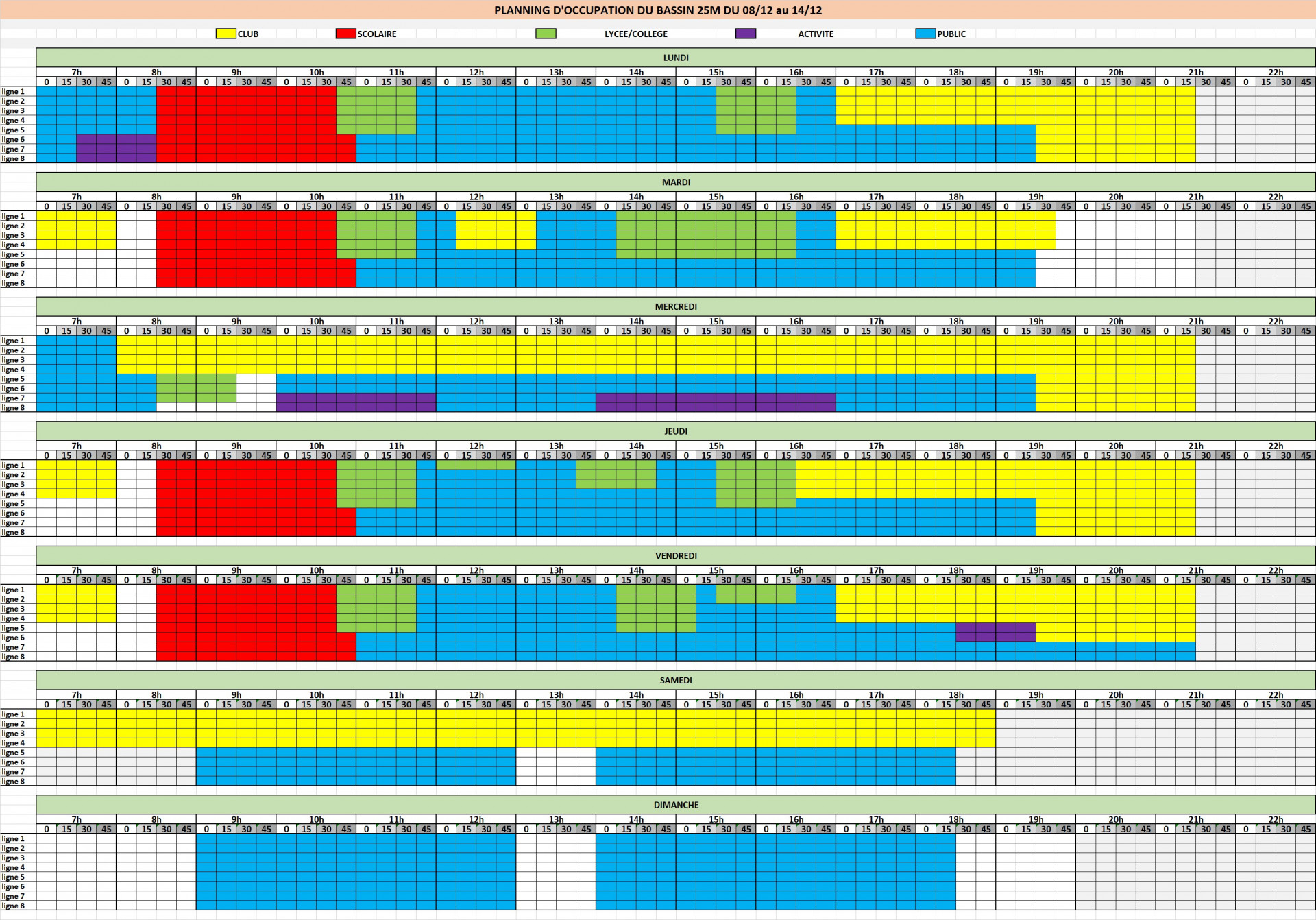Screen dimensions: 1316x920
Task: Click the red SCOLAIRE legend swatch
Action: [x=345, y=34]
